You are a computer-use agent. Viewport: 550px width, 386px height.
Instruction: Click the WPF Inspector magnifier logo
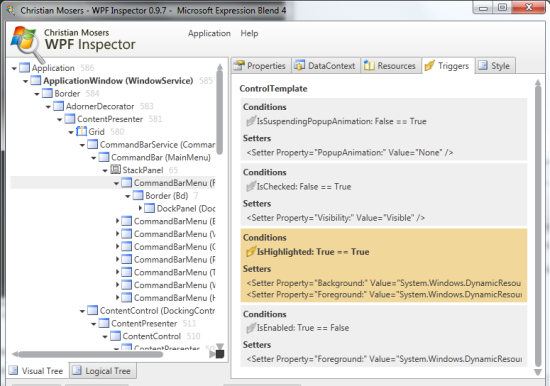point(26,44)
